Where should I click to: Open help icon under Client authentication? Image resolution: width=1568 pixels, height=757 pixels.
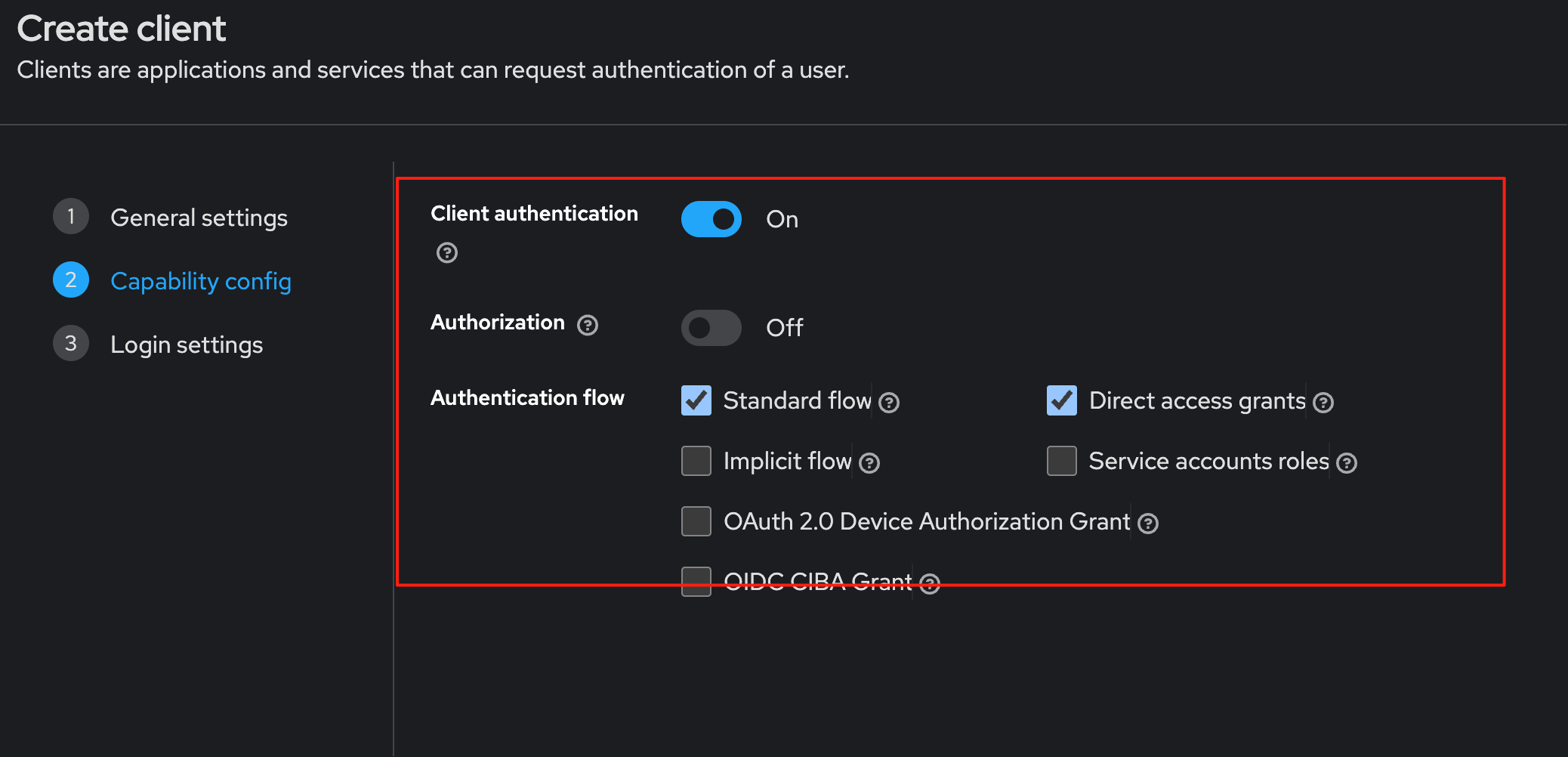click(447, 252)
